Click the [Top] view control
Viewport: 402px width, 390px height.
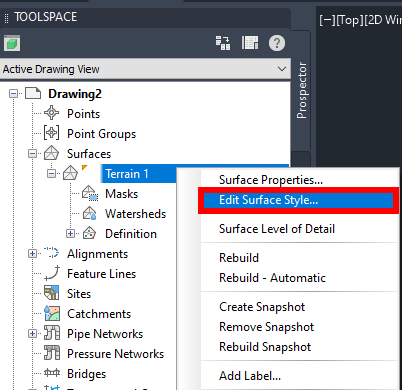pos(349,20)
